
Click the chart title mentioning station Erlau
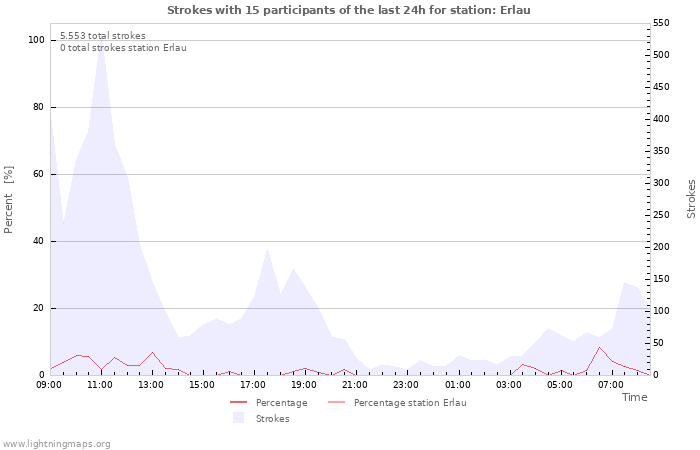pos(349,10)
